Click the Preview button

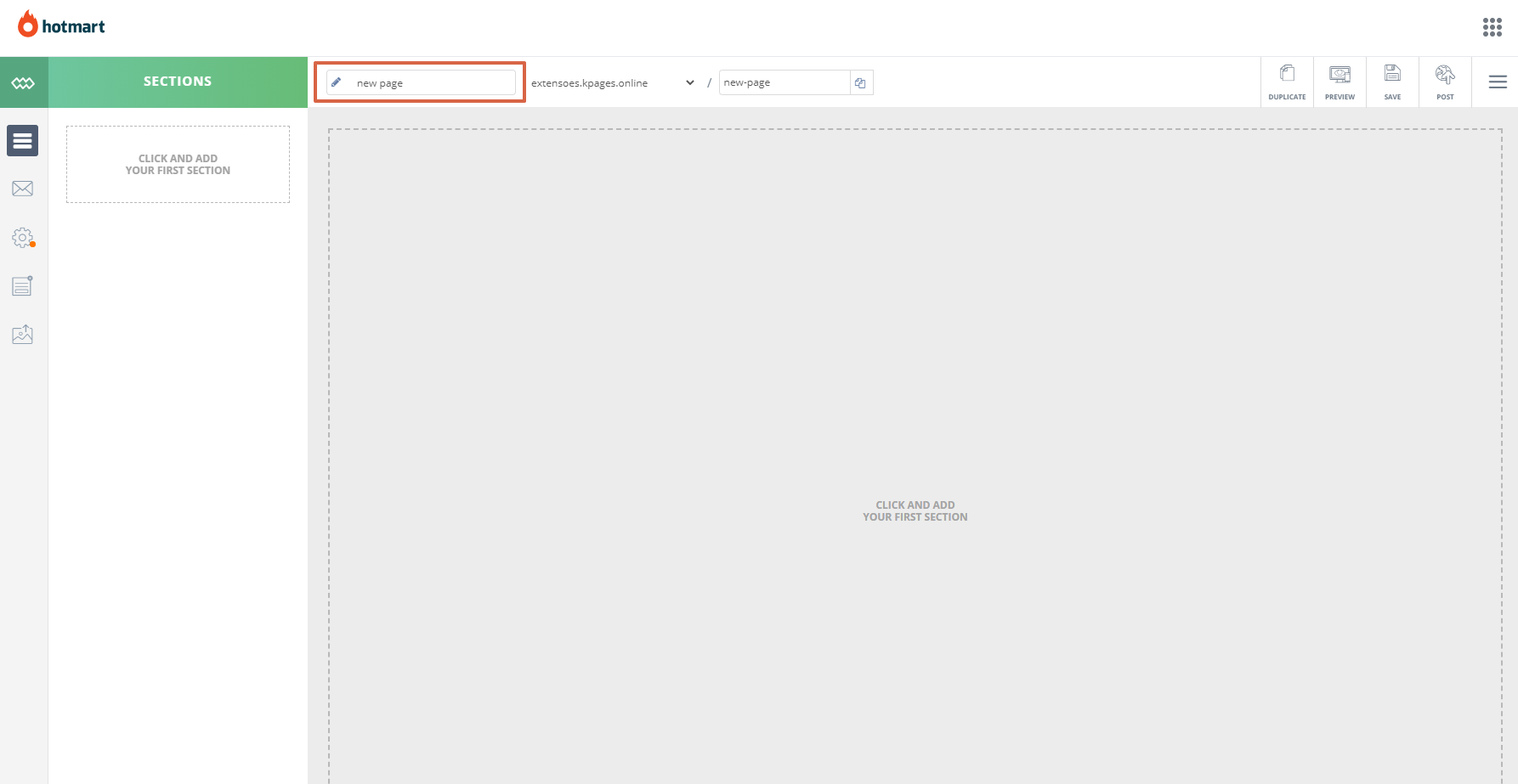click(1340, 82)
